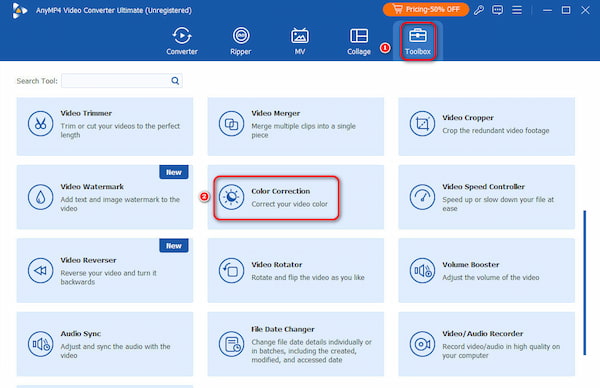This screenshot has width=600, height=388.
Task: Click the Video Merger icon
Action: (x=231, y=124)
